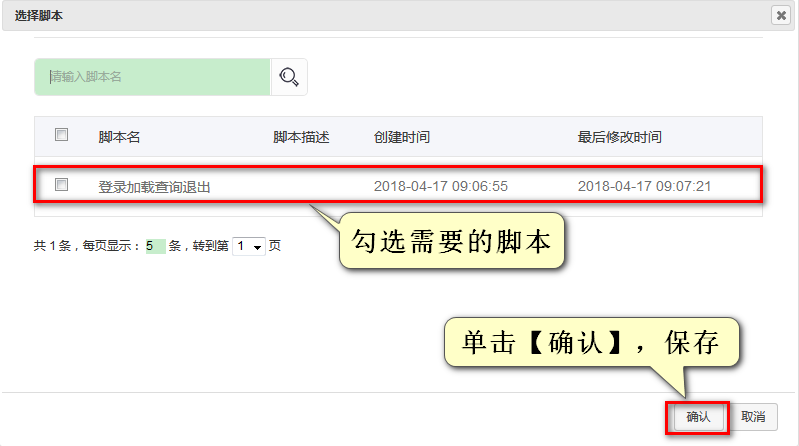Click the 最后修改时间 column header
The width and height of the screenshot is (799, 446).
(x=619, y=137)
